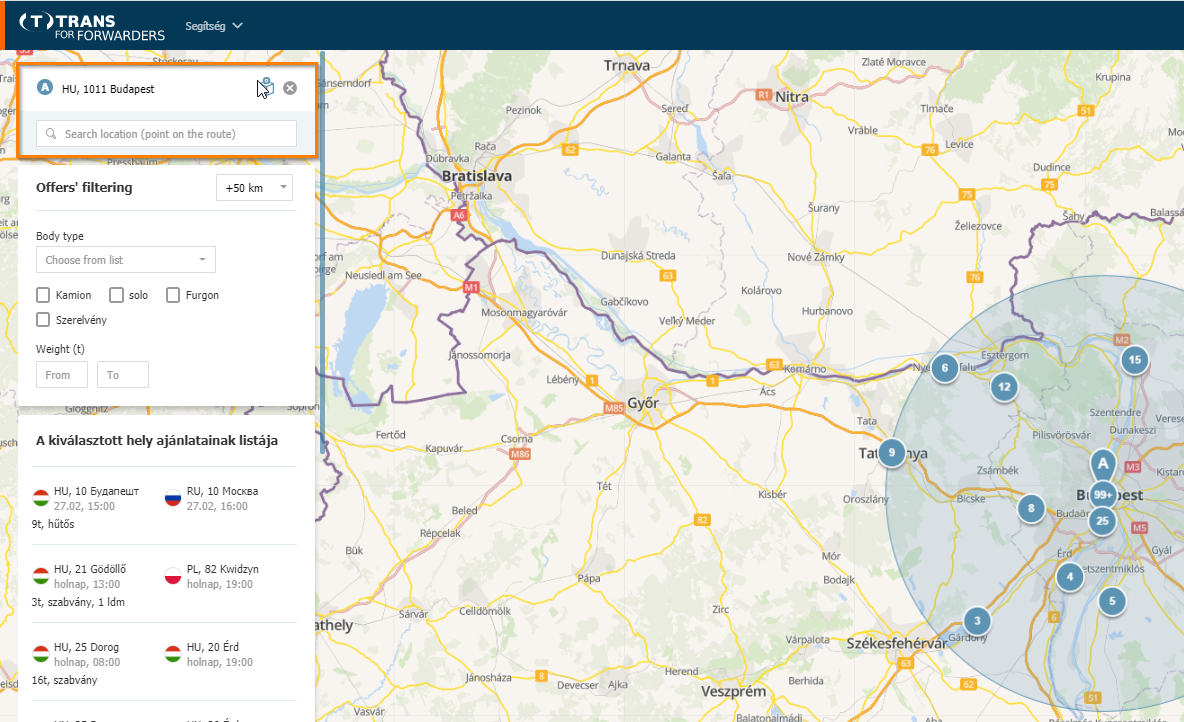Click the Hungarian flag beside HU, 25 Dorog

tap(41, 654)
